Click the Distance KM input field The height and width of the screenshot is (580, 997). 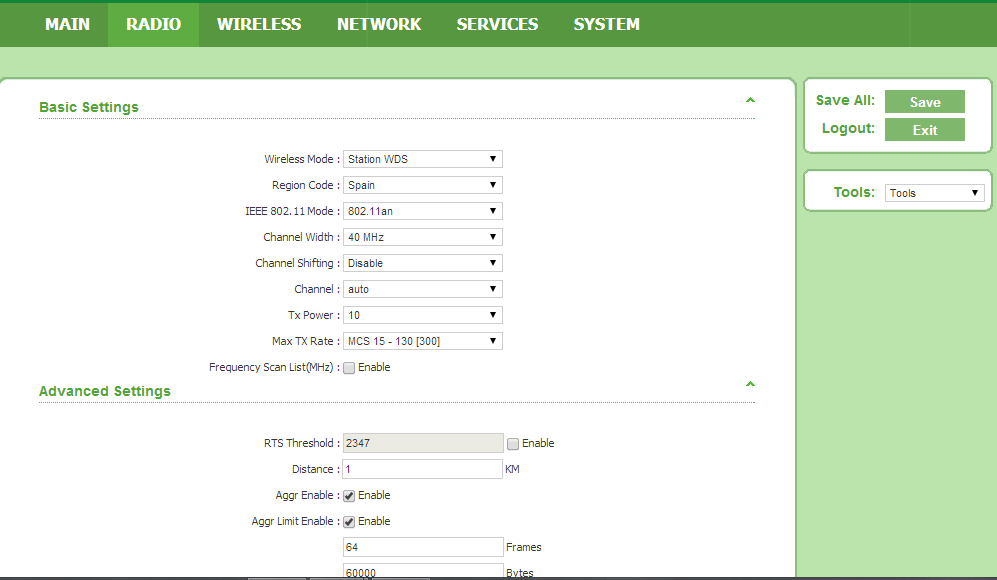coord(422,469)
